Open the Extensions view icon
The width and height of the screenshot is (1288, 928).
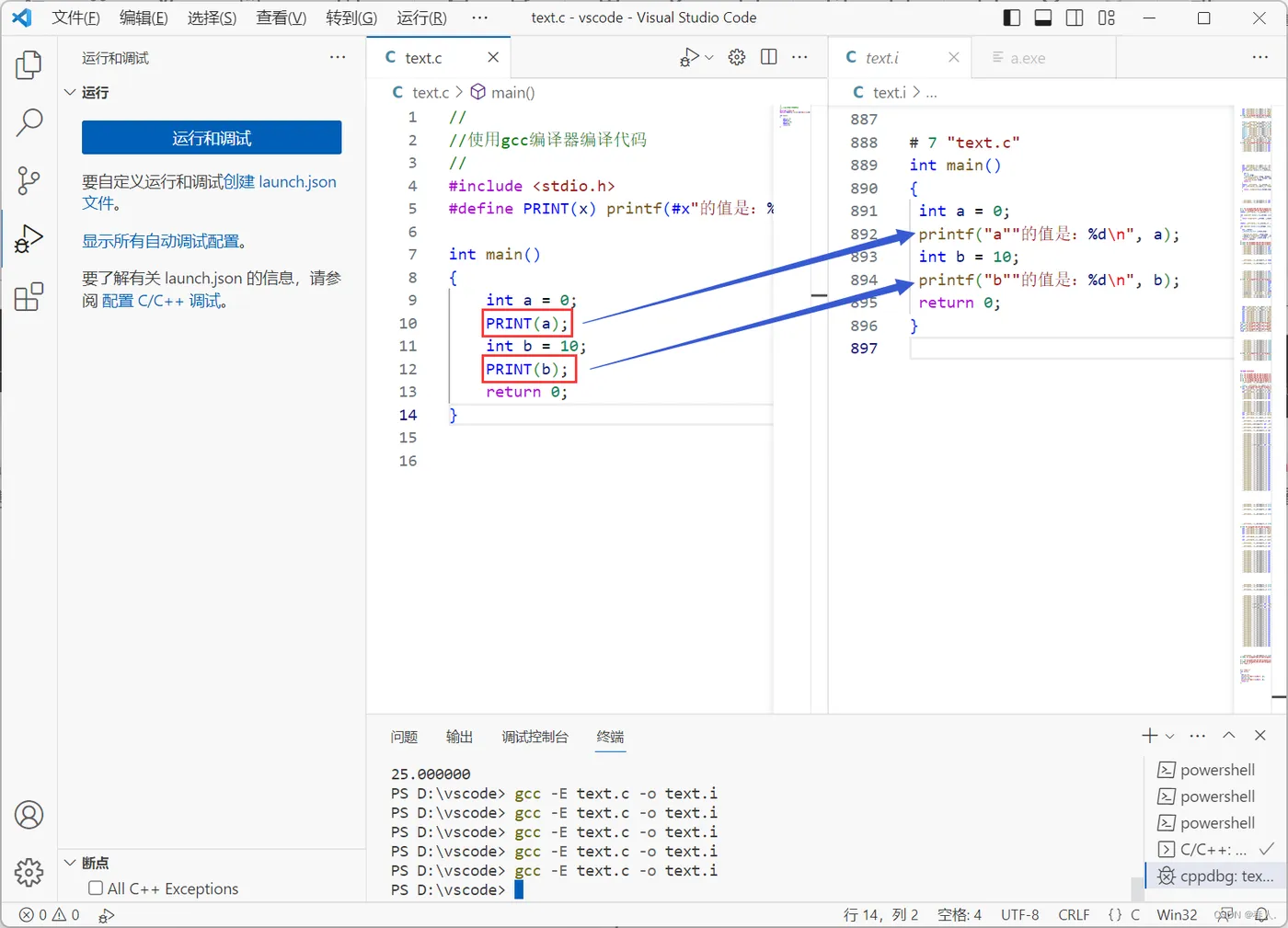(29, 296)
